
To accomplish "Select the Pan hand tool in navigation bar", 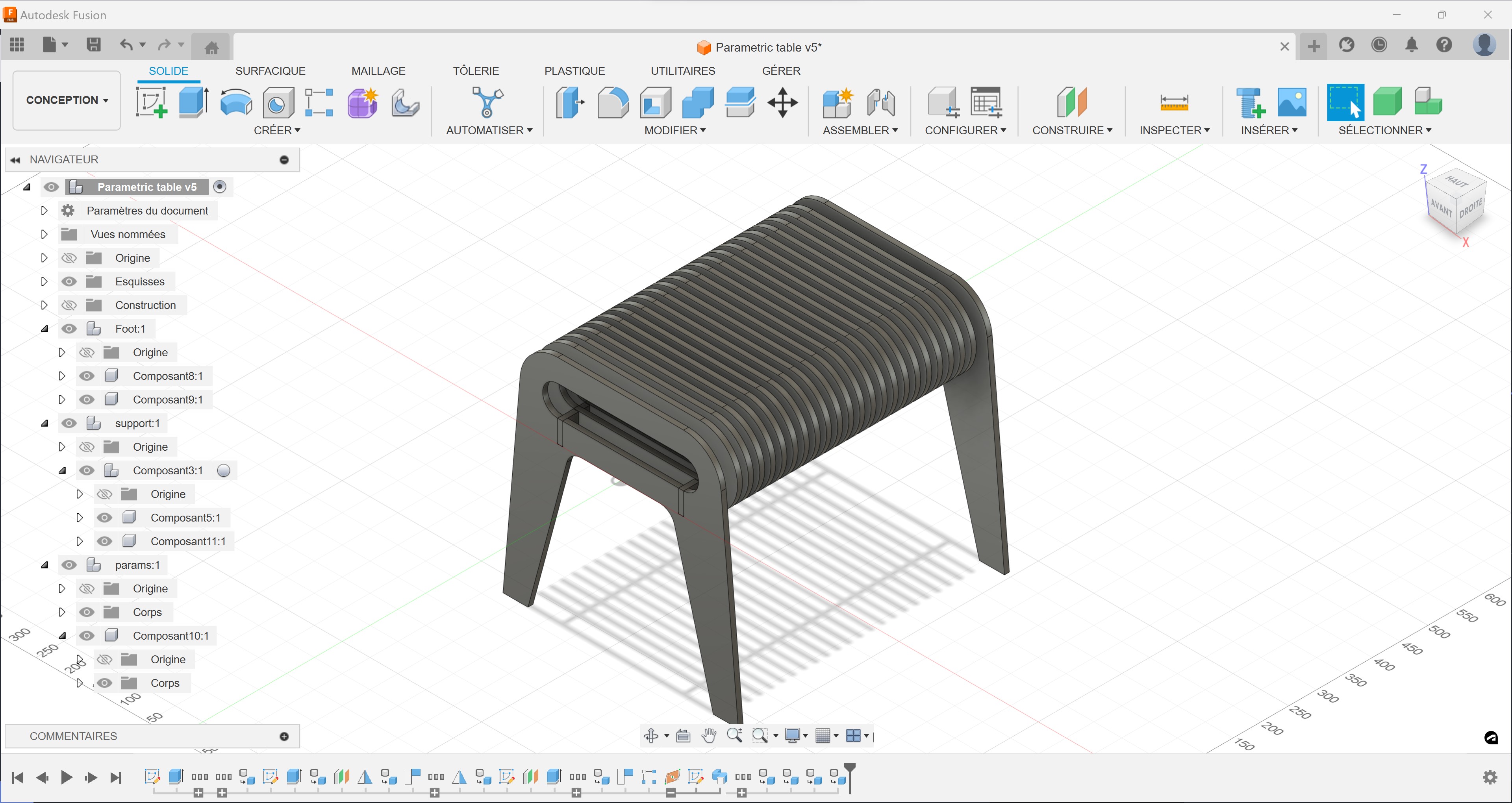I will tap(709, 735).
